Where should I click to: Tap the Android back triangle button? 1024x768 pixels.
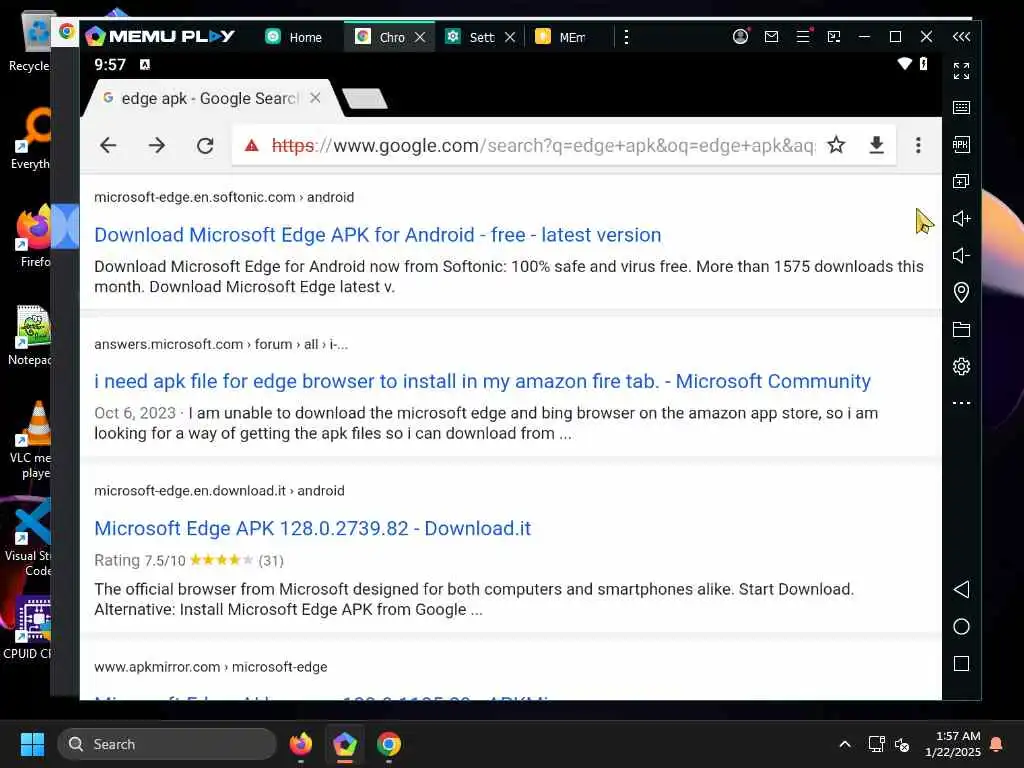pos(961,590)
